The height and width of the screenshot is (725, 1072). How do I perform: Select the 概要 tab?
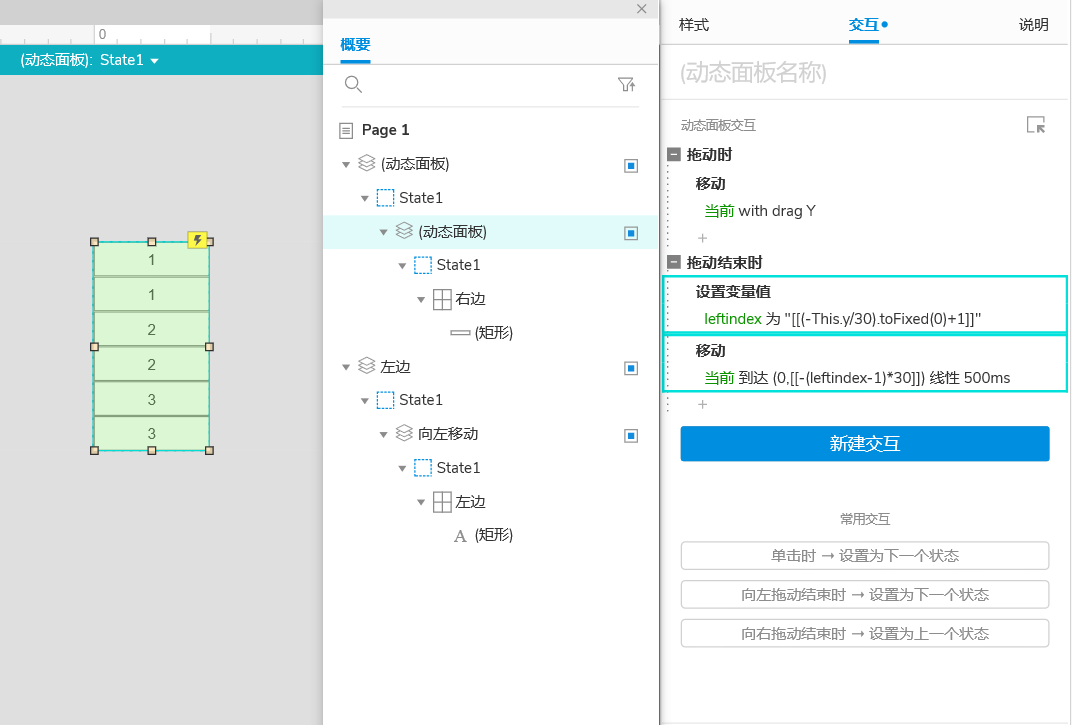356,45
